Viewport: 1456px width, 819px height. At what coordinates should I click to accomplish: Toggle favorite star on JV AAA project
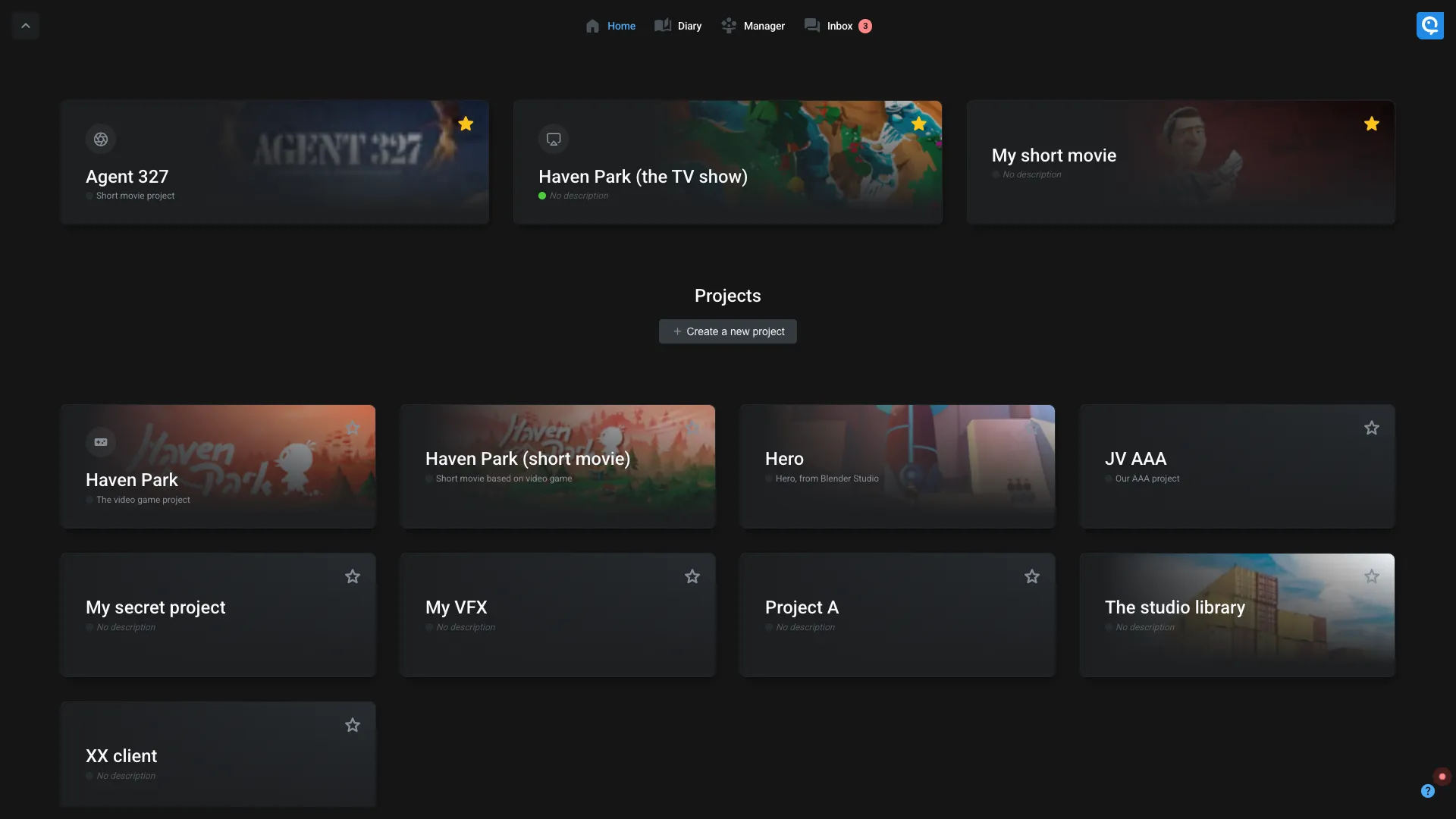pos(1371,428)
